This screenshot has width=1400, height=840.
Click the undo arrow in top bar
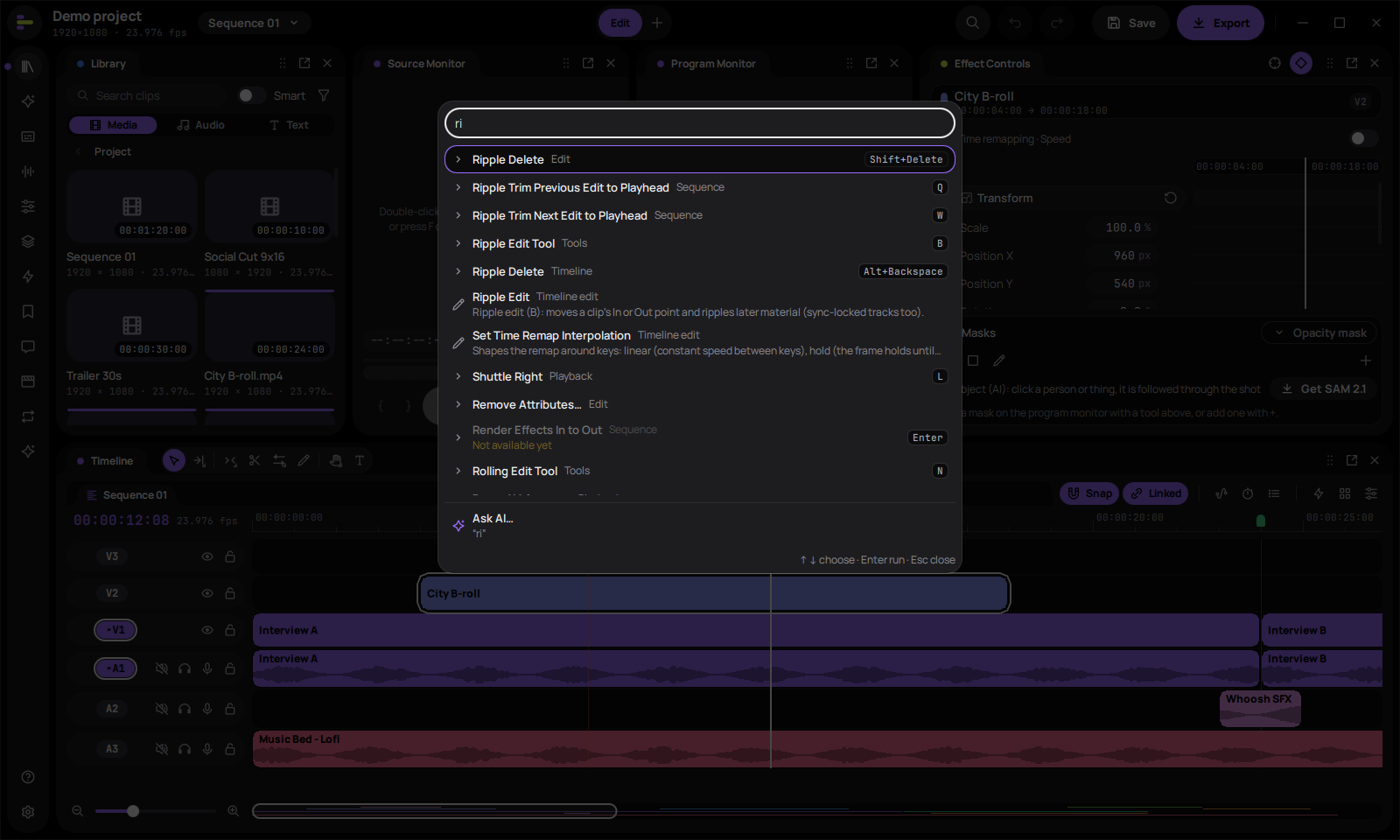(1015, 23)
